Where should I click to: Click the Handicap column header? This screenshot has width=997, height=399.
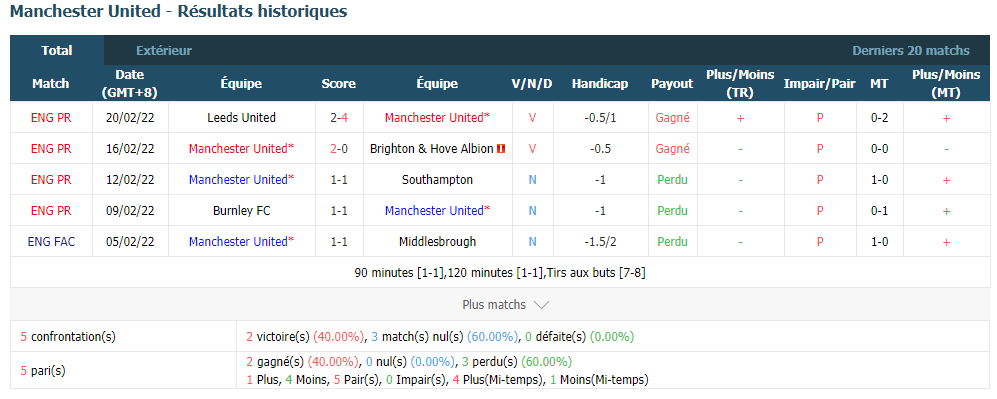click(600, 84)
